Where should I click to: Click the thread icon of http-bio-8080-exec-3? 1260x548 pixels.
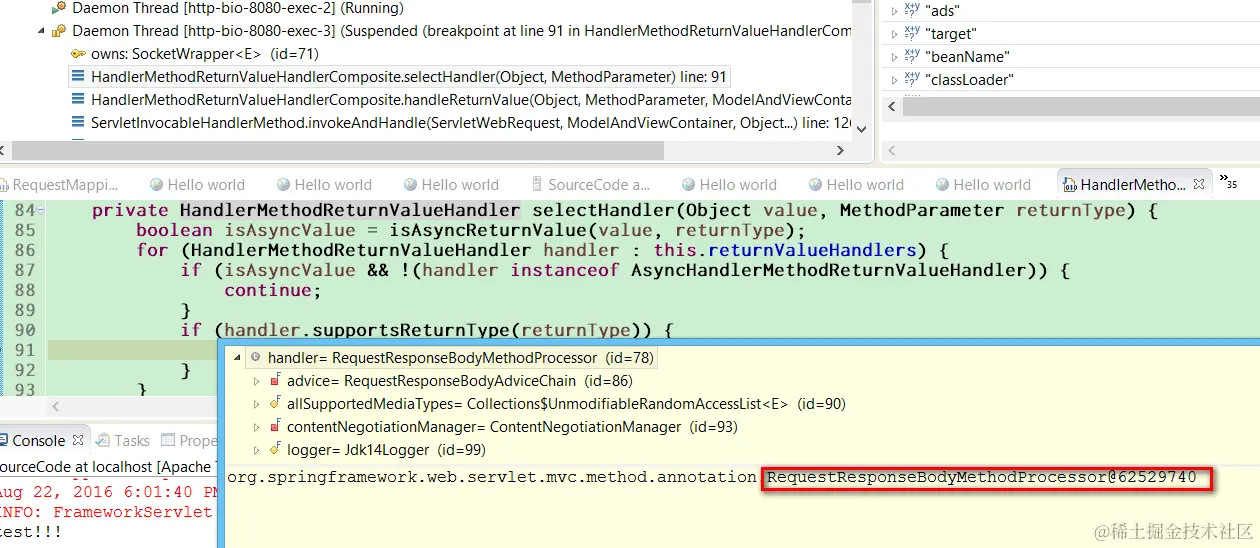pos(59,31)
